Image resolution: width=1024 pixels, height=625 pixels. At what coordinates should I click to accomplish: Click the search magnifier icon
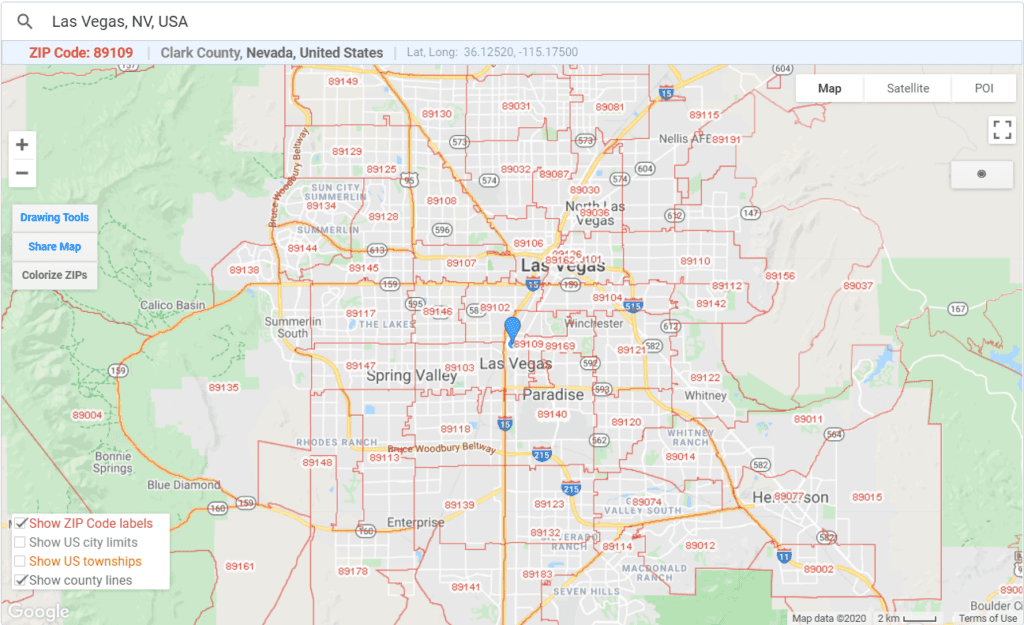coord(25,21)
